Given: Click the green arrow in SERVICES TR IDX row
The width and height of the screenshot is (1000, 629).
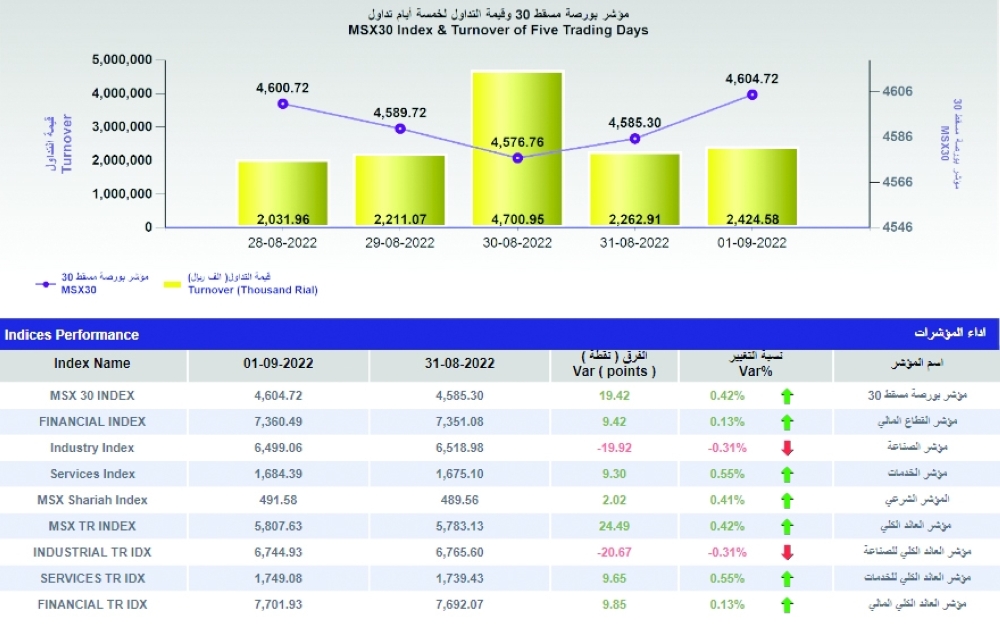Looking at the screenshot, I should [x=787, y=578].
